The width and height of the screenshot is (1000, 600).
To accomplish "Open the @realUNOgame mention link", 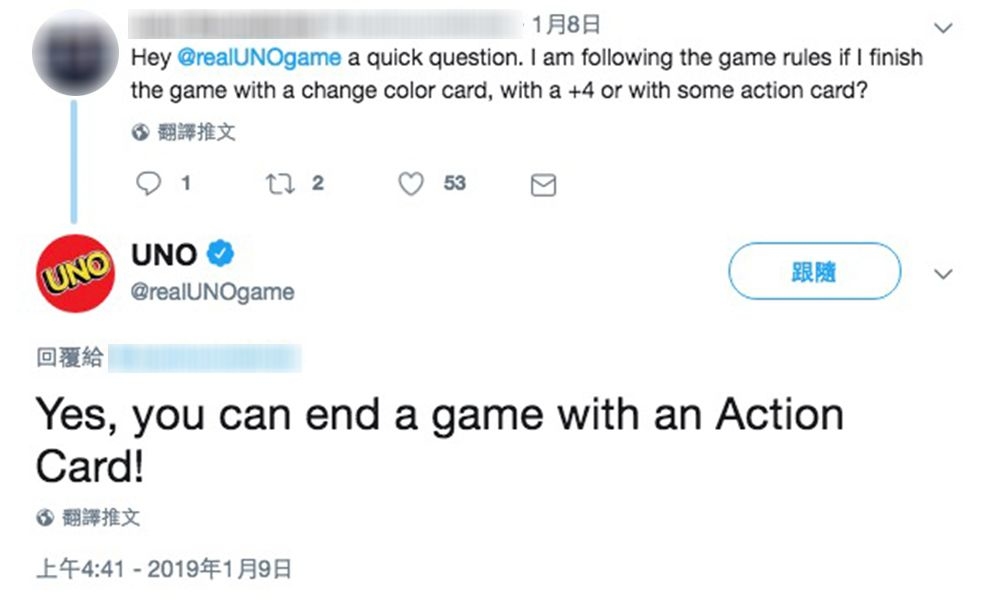I will [x=262, y=58].
